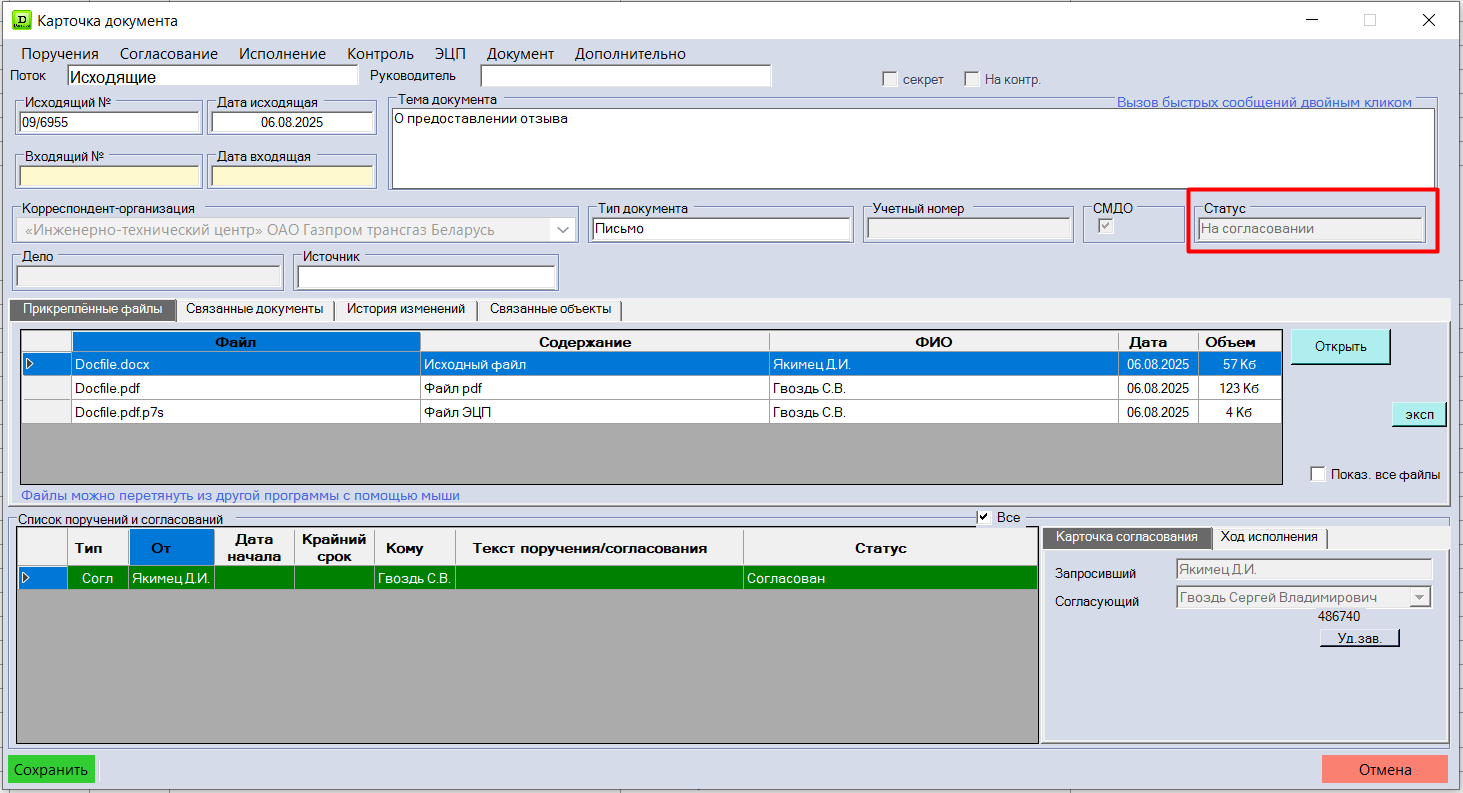Image resolution: width=1463 pixels, height=793 pixels.
Task: Click the green «Сохранить» button
Action: pos(51,770)
